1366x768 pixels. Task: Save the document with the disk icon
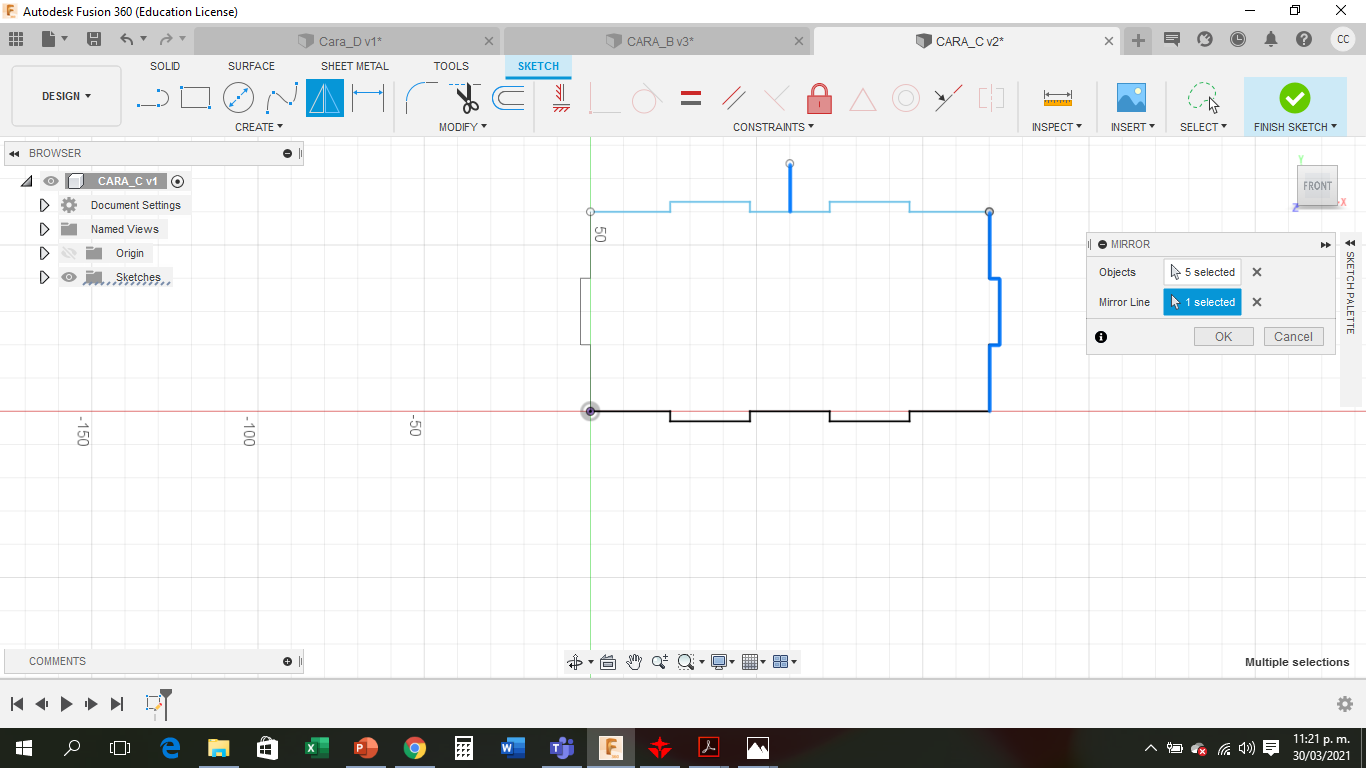tap(94, 39)
